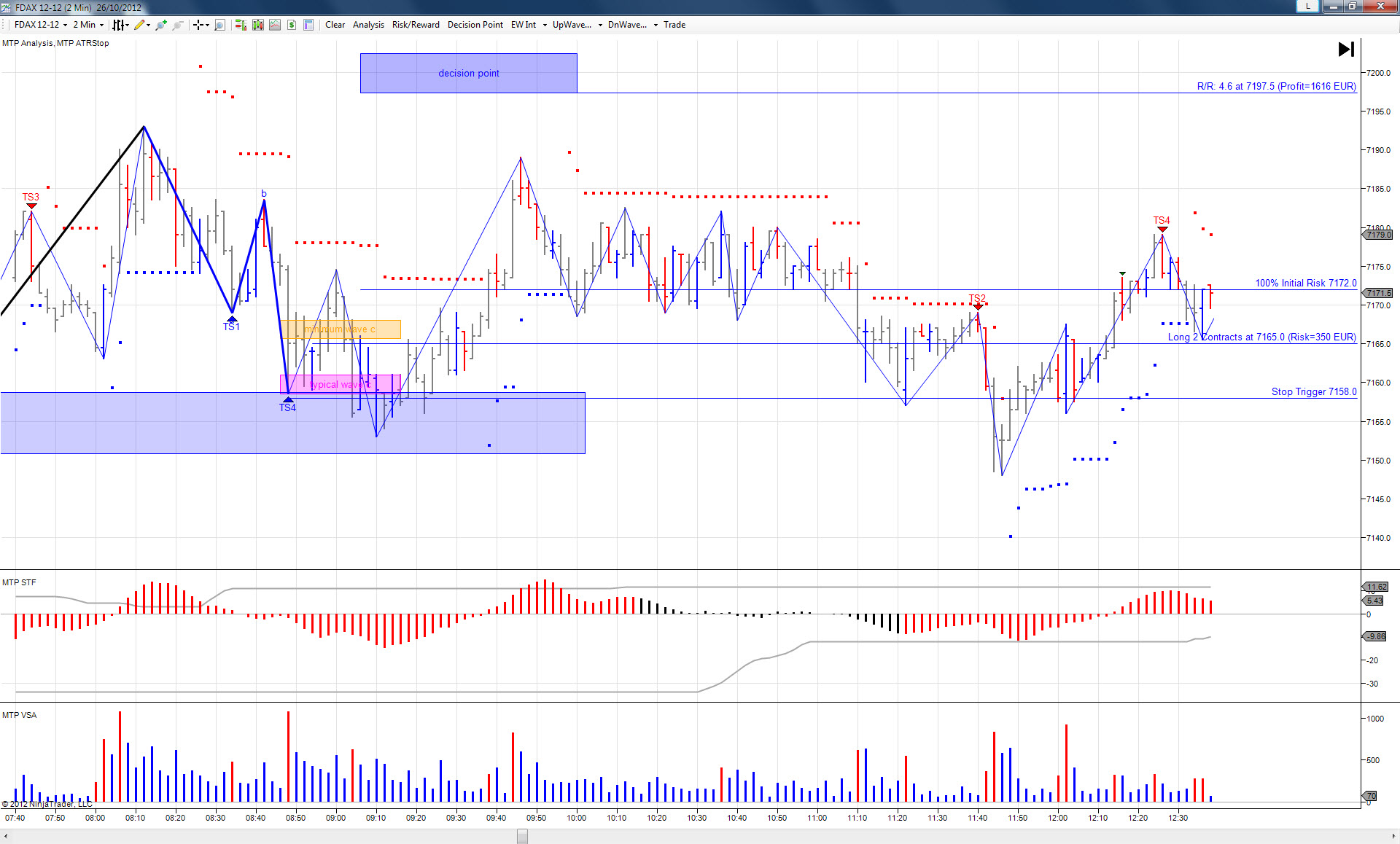Click the Clear toolbar button
Image resolution: width=1400 pixels, height=844 pixels.
pyautogui.click(x=335, y=25)
